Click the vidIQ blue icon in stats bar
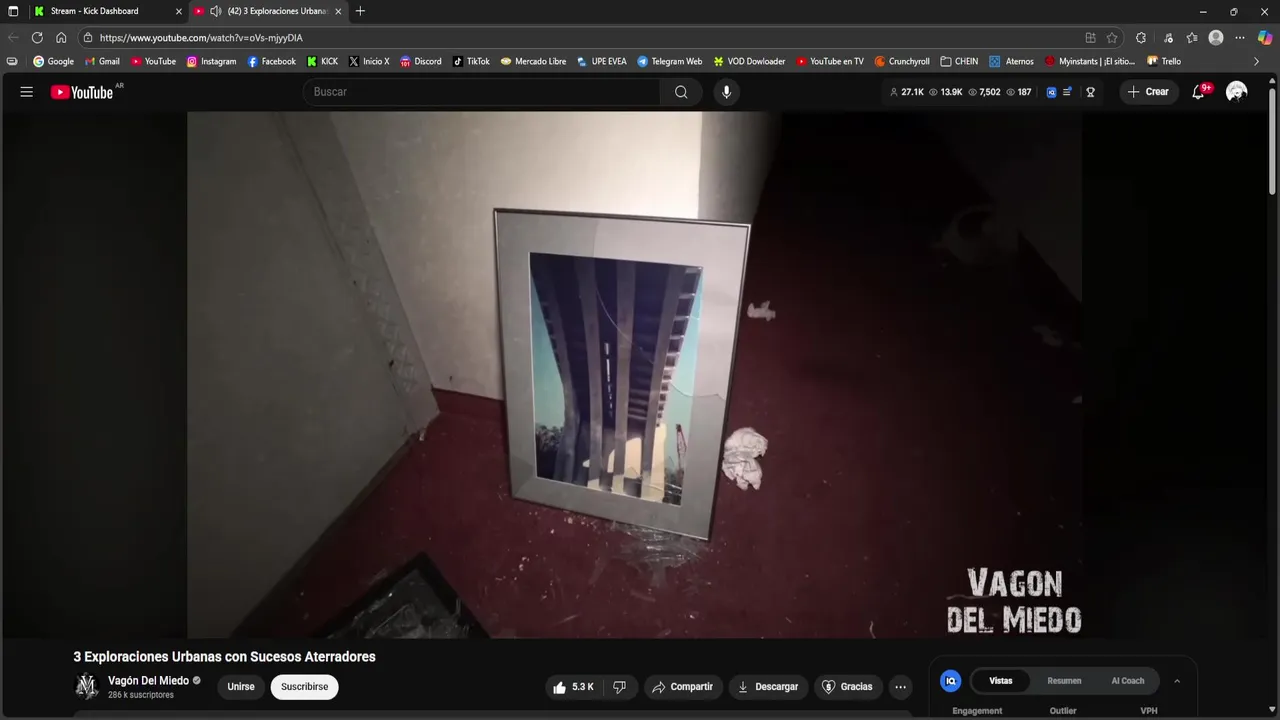 point(1051,92)
